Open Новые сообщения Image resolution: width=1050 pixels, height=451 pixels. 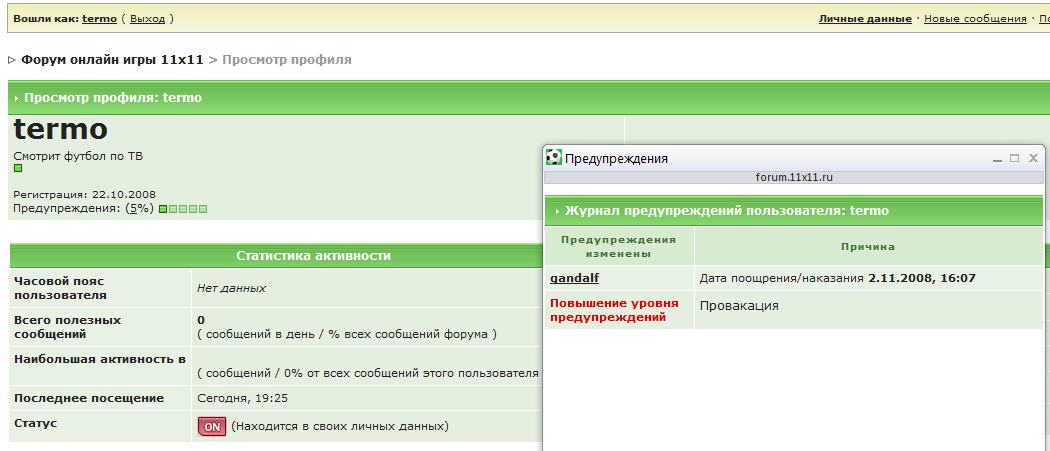click(x=975, y=18)
